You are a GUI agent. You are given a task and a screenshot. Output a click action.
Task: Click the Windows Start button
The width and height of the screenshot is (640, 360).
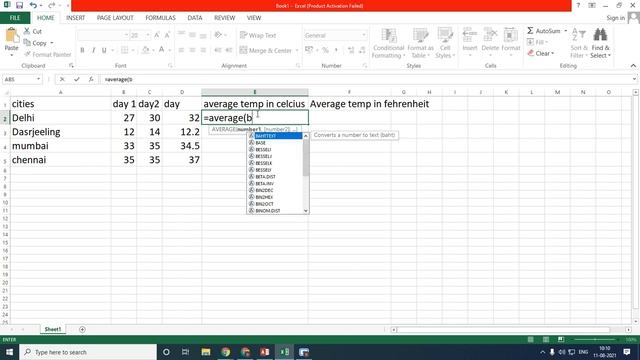9,352
